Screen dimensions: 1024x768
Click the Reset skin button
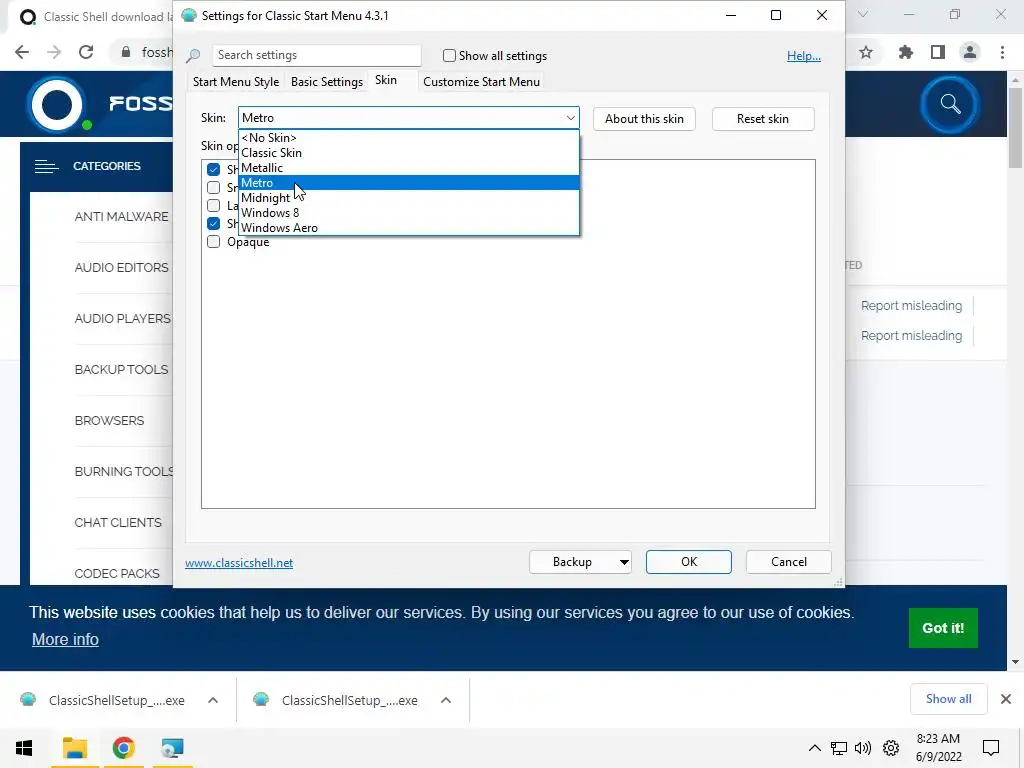(x=763, y=119)
